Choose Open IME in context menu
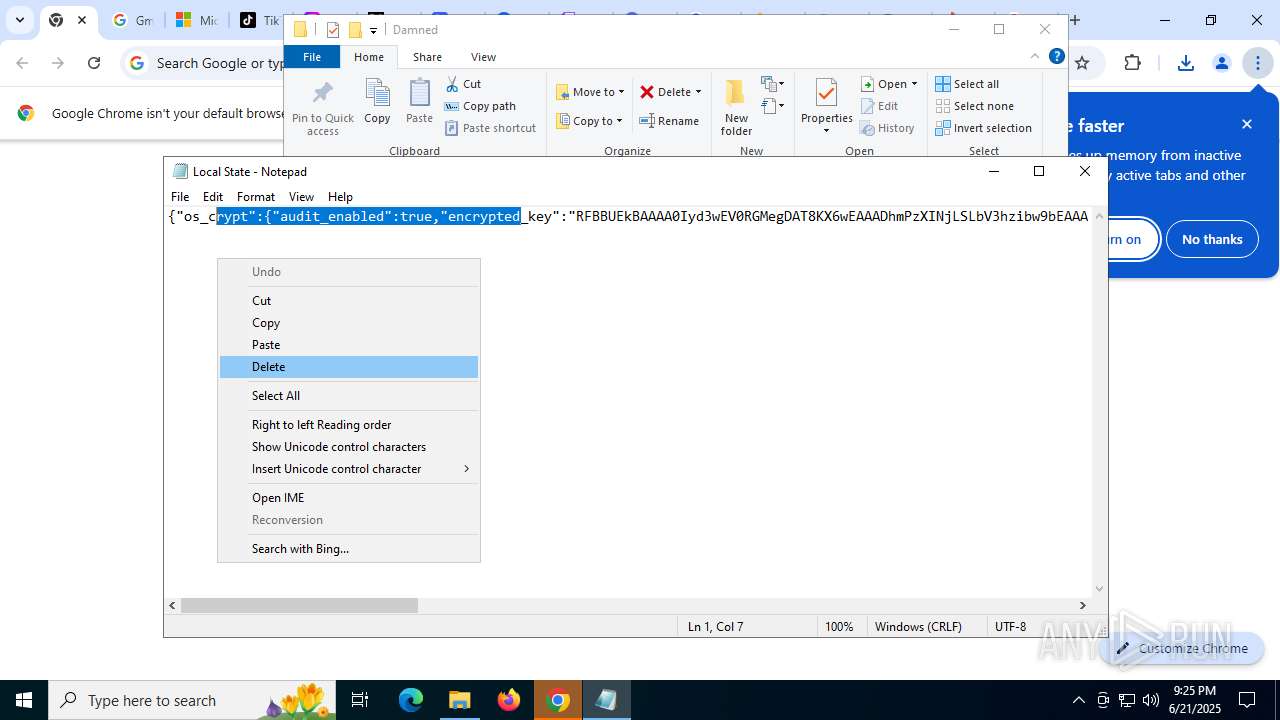 click(x=348, y=498)
